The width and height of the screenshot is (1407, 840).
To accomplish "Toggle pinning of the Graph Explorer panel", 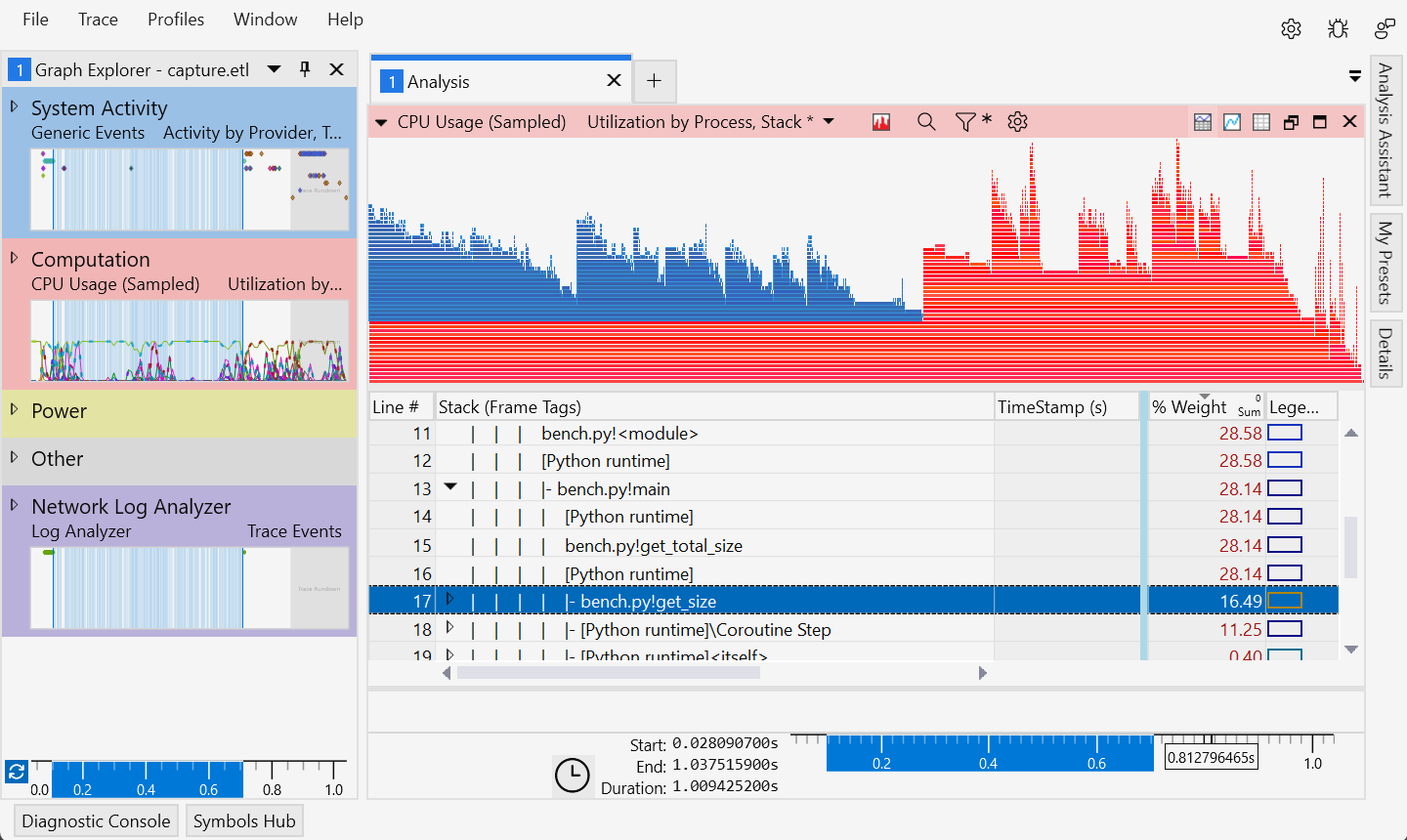I will coord(303,69).
